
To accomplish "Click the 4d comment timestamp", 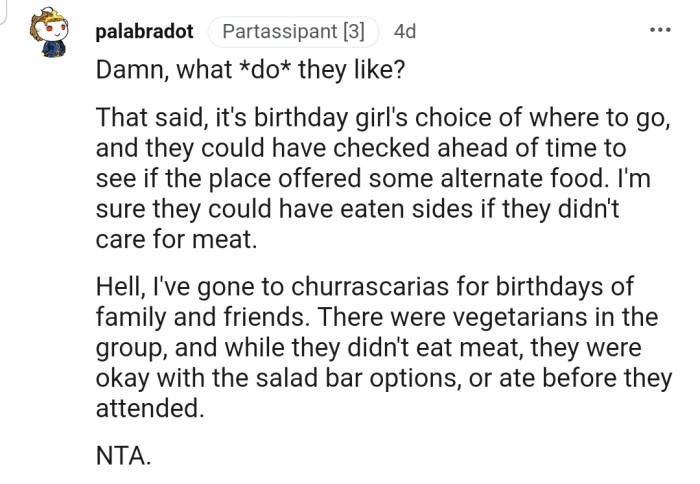I will pyautogui.click(x=405, y=31).
